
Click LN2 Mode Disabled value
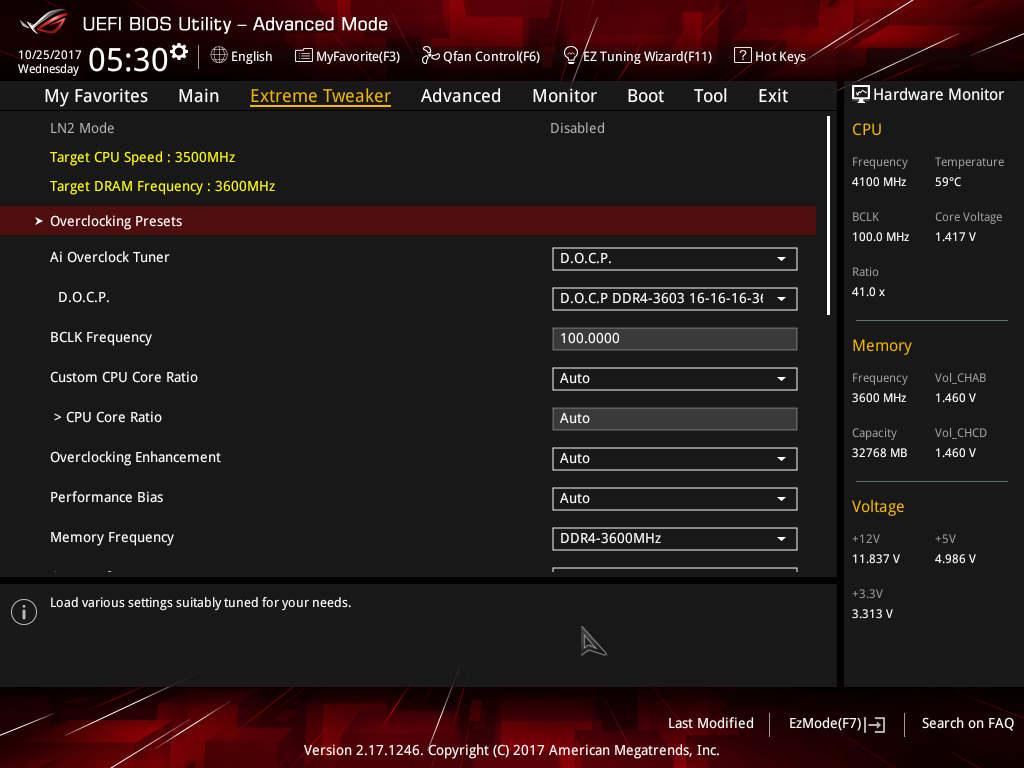coord(577,128)
